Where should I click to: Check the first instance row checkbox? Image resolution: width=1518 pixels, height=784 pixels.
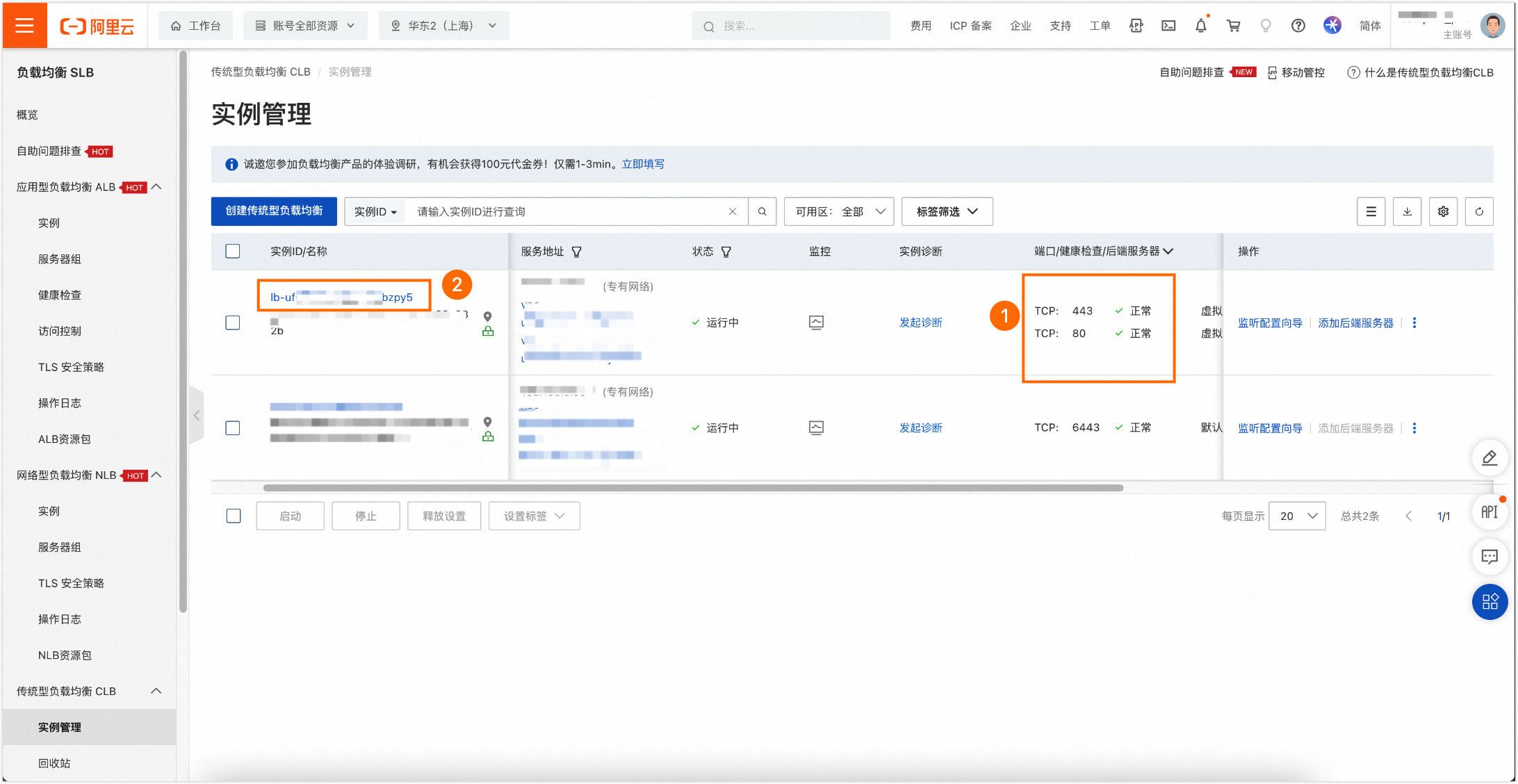(x=233, y=322)
